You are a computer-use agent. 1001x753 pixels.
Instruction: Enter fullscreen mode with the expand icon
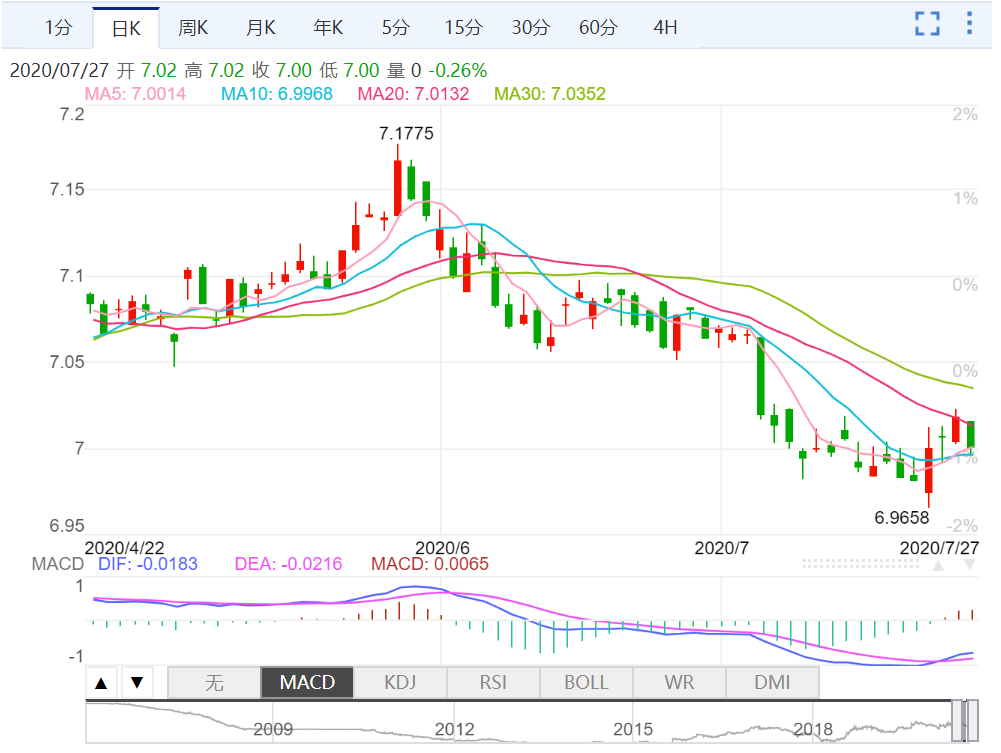pyautogui.click(x=927, y=25)
